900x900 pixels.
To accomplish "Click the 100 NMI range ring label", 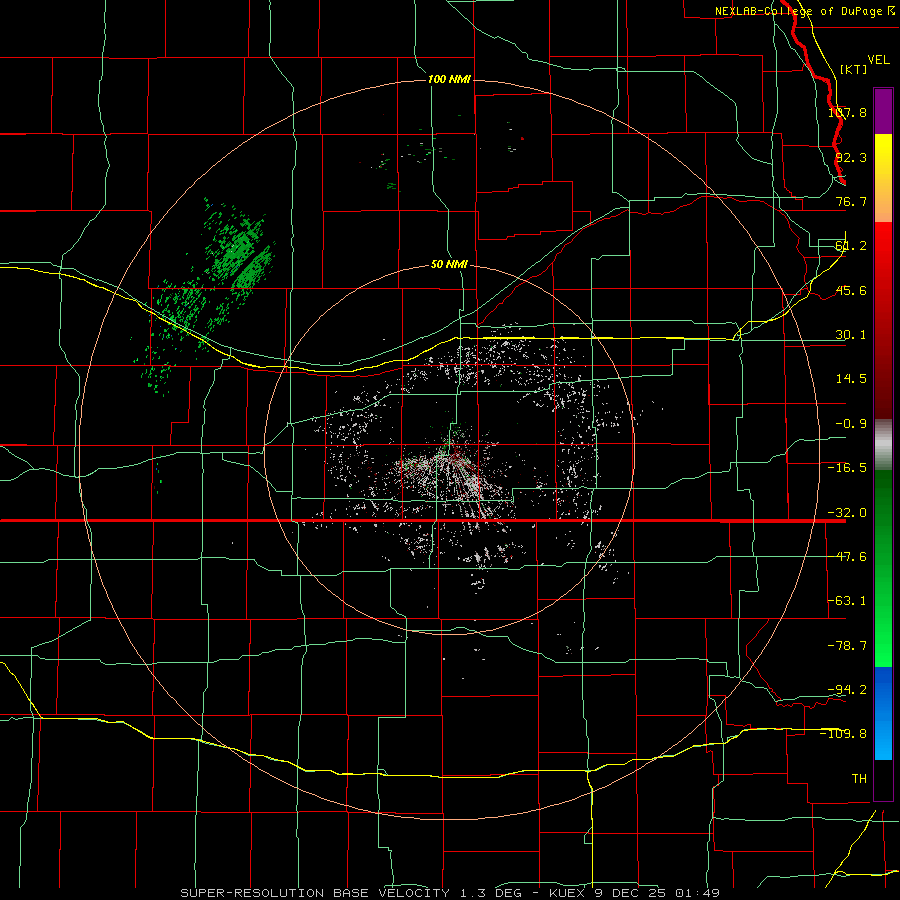I will click(x=449, y=79).
